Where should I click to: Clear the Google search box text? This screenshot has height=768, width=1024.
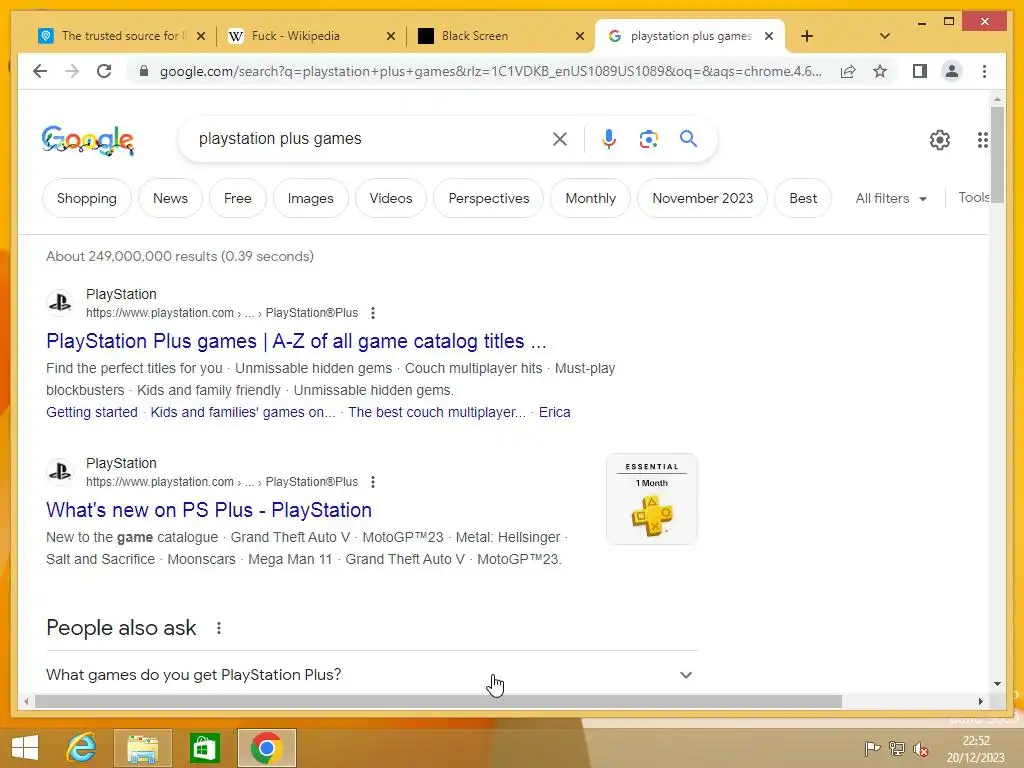click(x=560, y=138)
